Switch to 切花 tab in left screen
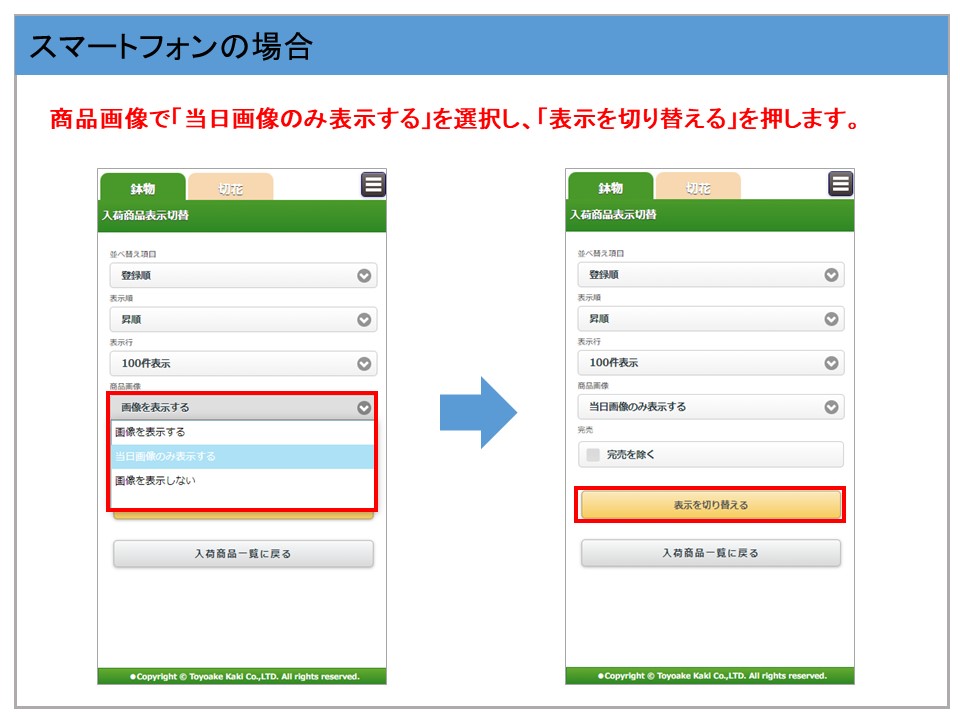Screen dimensions: 960x720 click(231, 188)
